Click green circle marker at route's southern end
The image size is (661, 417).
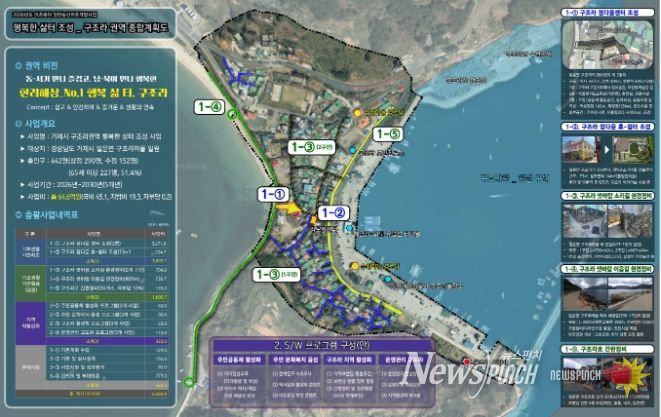tap(189, 382)
